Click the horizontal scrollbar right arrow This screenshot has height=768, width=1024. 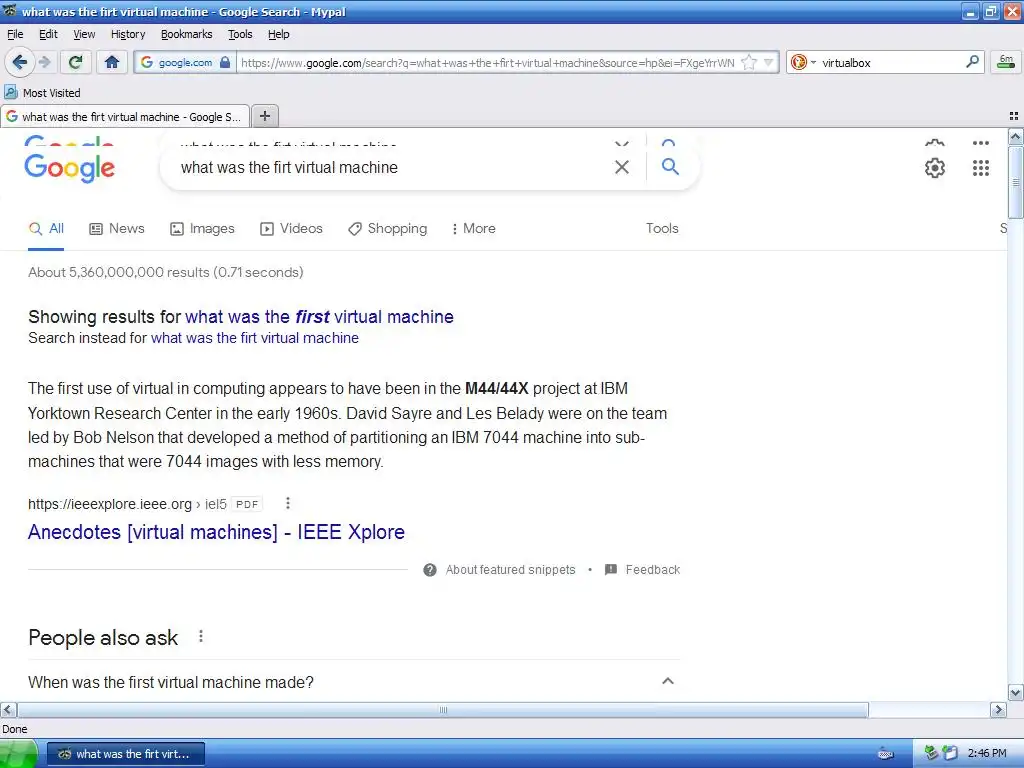(999, 710)
